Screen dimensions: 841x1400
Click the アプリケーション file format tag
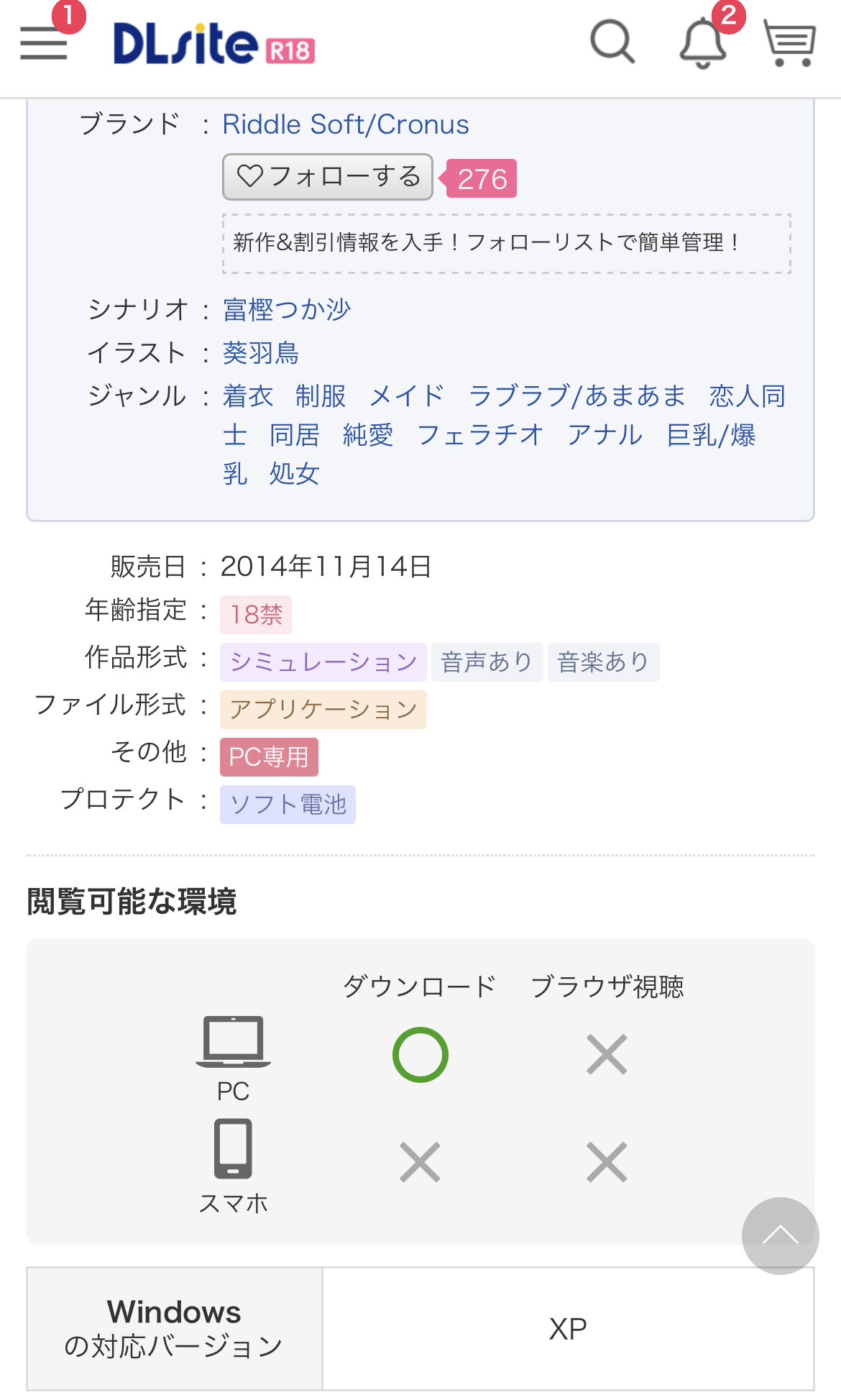pos(323,710)
